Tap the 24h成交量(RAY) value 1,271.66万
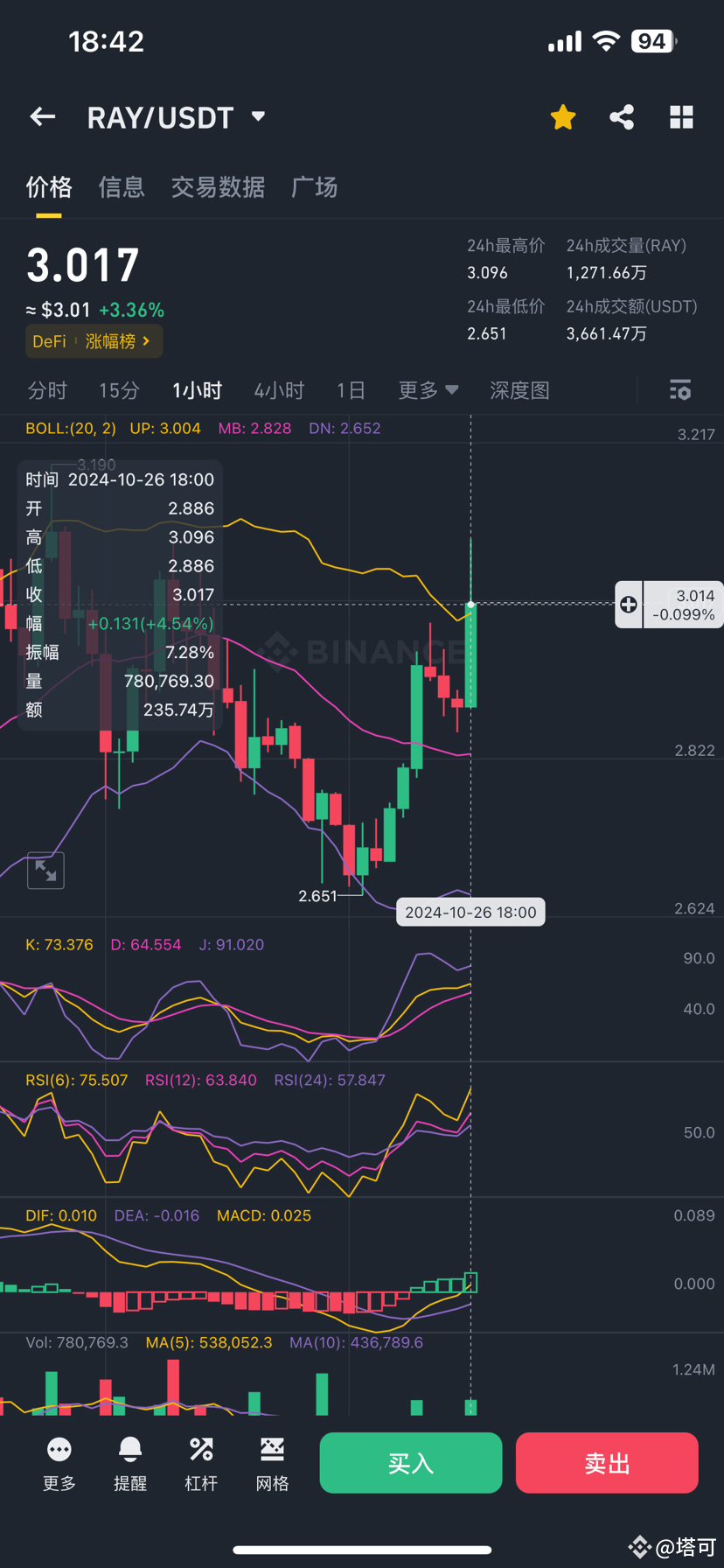724x1568 pixels. coord(607,273)
